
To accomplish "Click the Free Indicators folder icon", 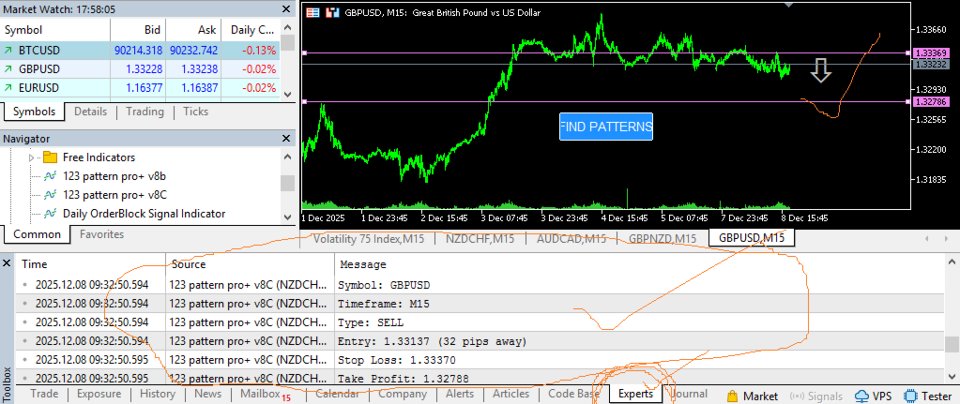I will [x=50, y=157].
